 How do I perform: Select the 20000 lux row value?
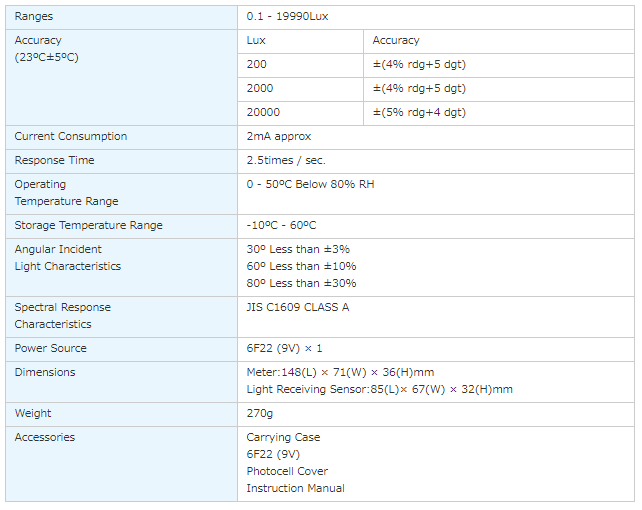click(x=263, y=113)
